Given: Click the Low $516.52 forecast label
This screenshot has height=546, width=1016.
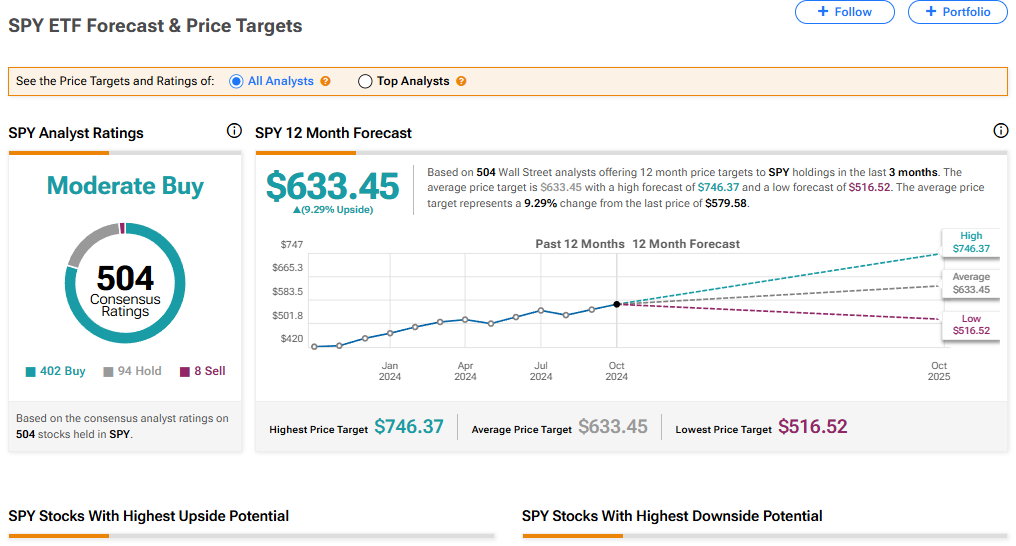Looking at the screenshot, I should [x=971, y=325].
